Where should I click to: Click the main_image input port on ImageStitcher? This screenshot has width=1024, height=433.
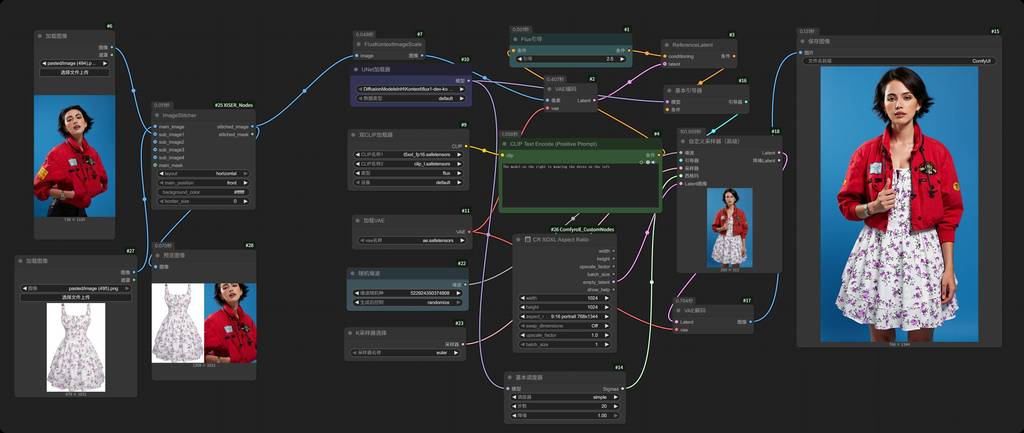tap(155, 127)
